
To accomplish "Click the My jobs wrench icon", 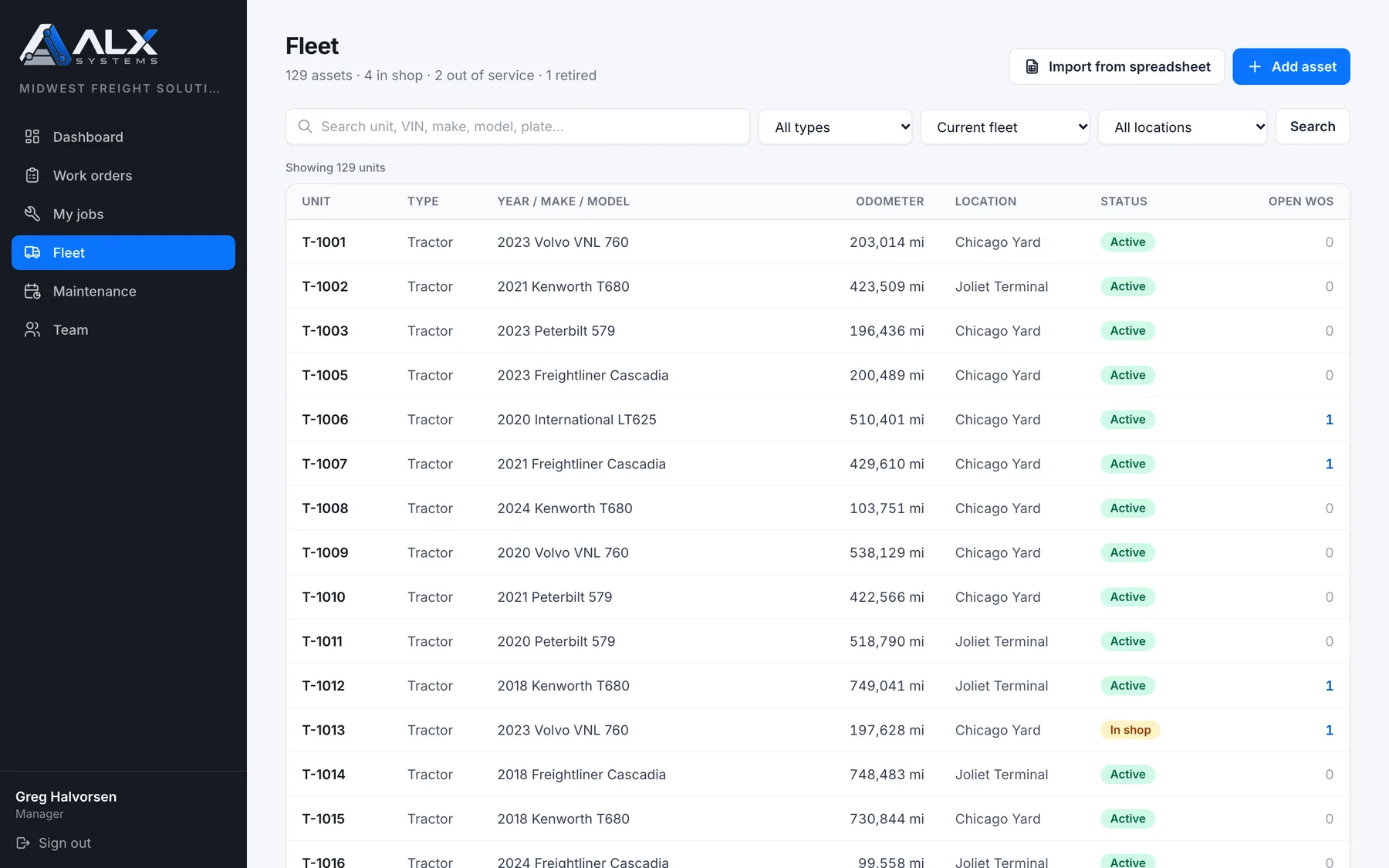I will pos(32,214).
